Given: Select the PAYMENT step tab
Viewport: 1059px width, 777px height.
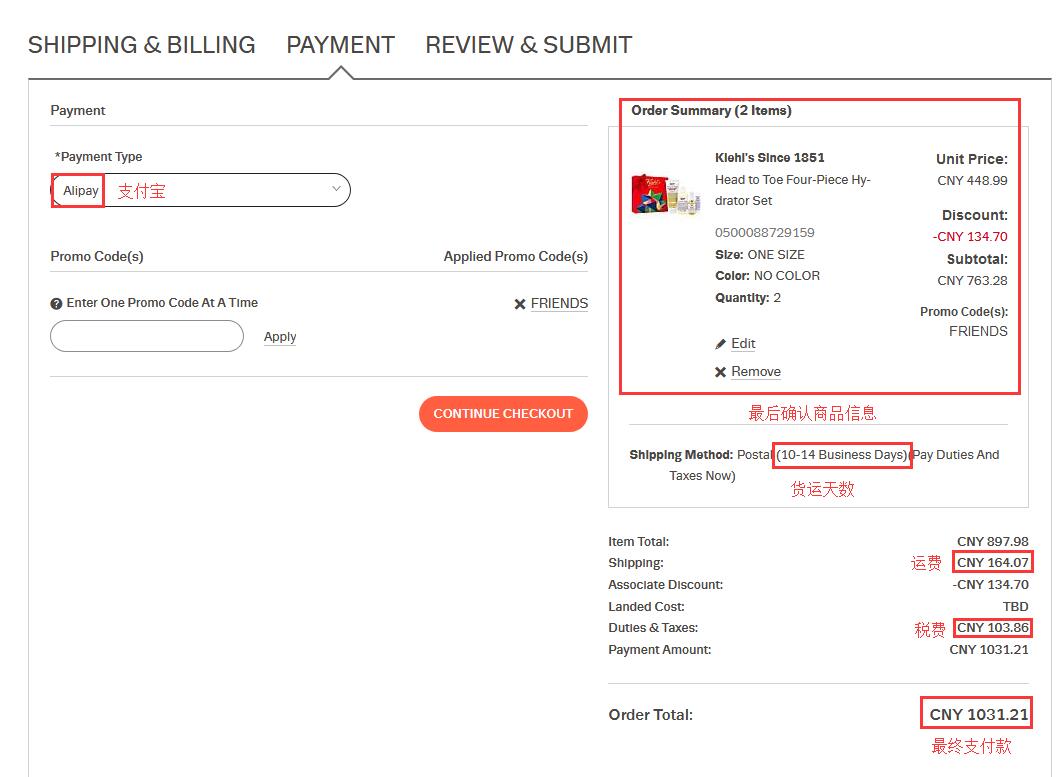Looking at the screenshot, I should click(340, 45).
